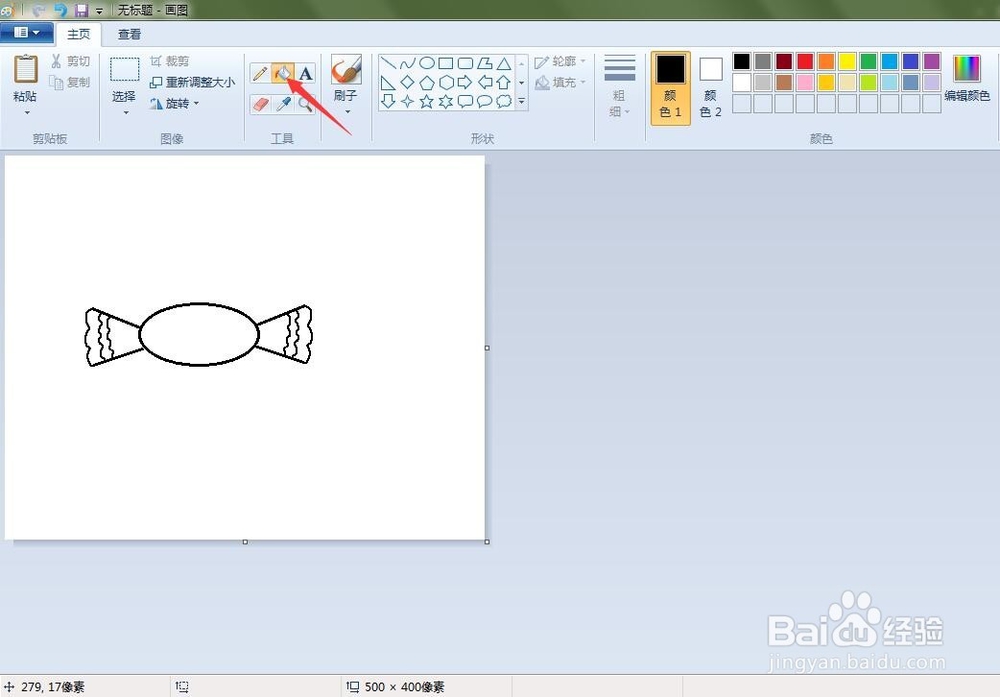Expand the shapes gallery more arrow
Image resolution: width=1000 pixels, height=697 pixels.
coord(522,101)
